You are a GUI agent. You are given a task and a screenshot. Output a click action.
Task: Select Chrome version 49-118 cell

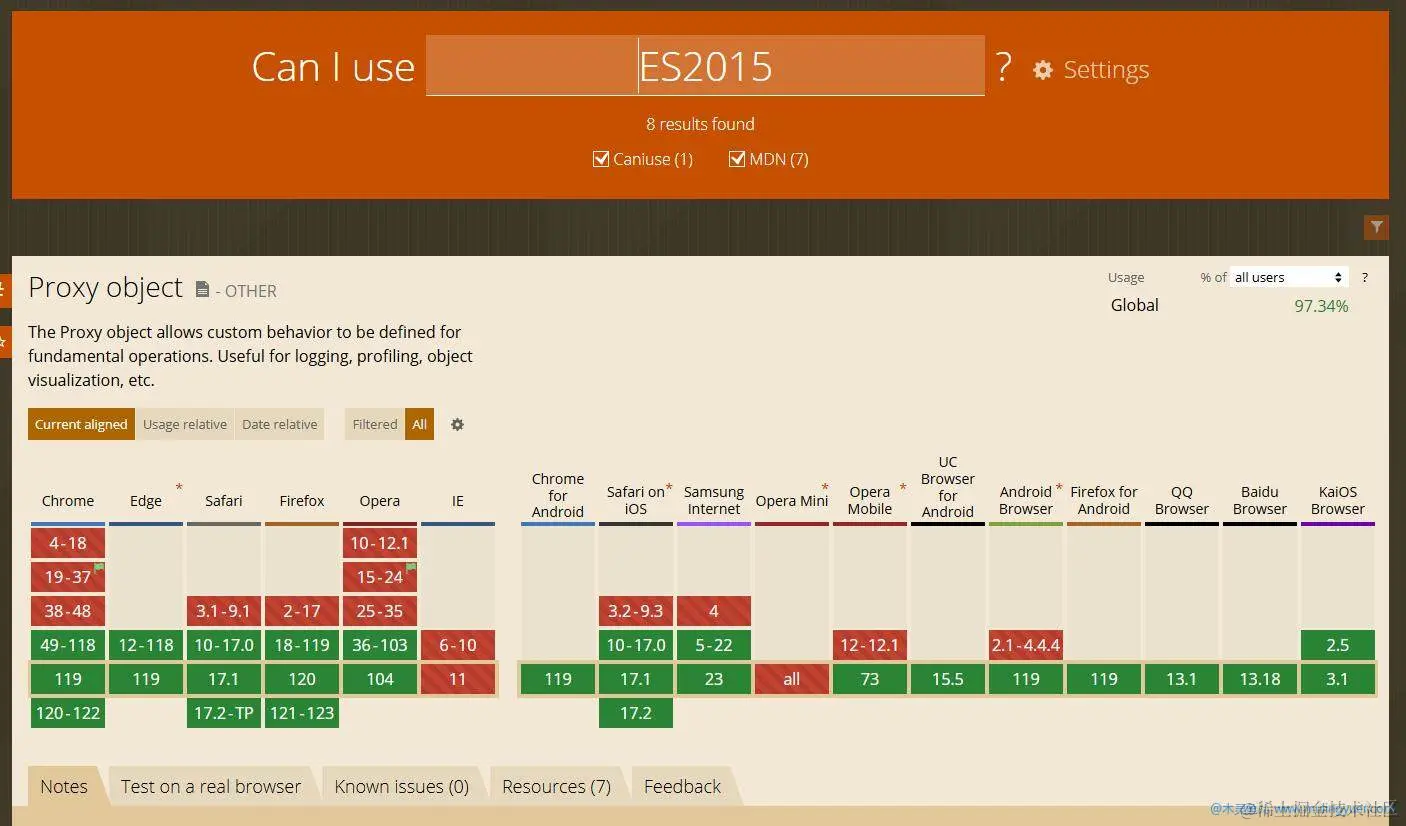tap(68, 645)
